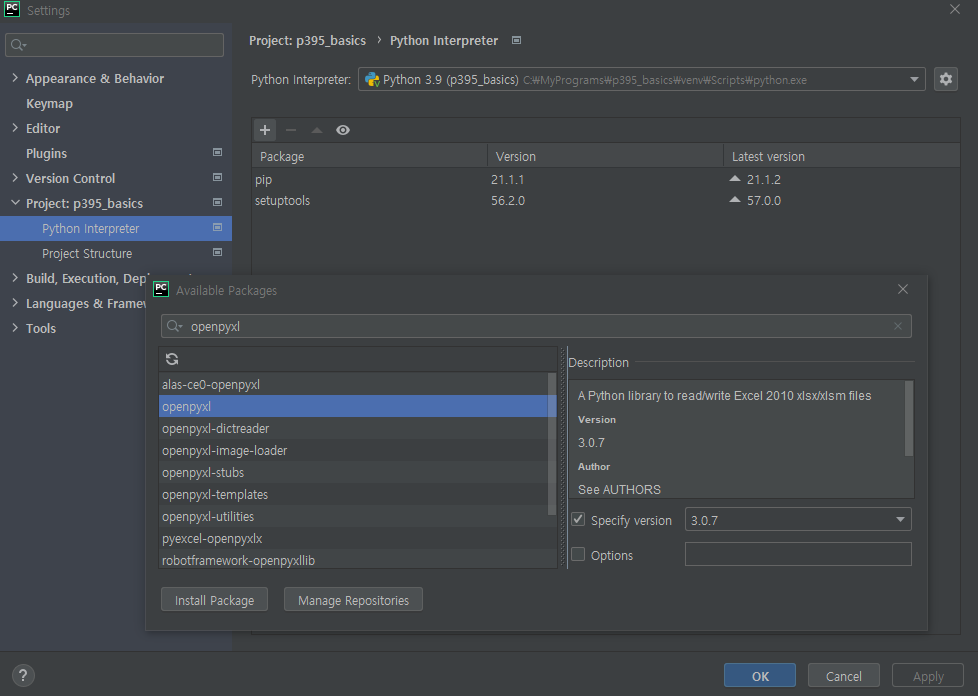This screenshot has height=696, width=978.
Task: Expand the Version Control section
Action: [15, 178]
